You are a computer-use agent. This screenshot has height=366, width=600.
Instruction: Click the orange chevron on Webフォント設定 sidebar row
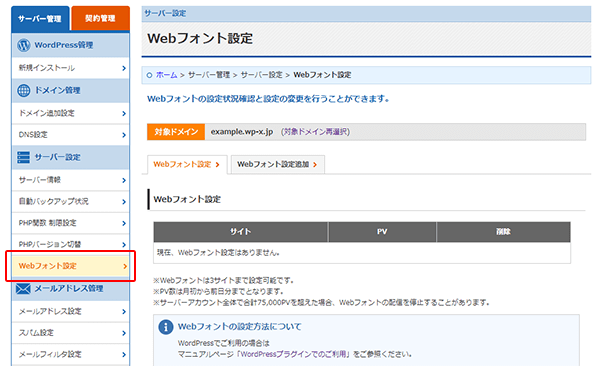click(125, 266)
